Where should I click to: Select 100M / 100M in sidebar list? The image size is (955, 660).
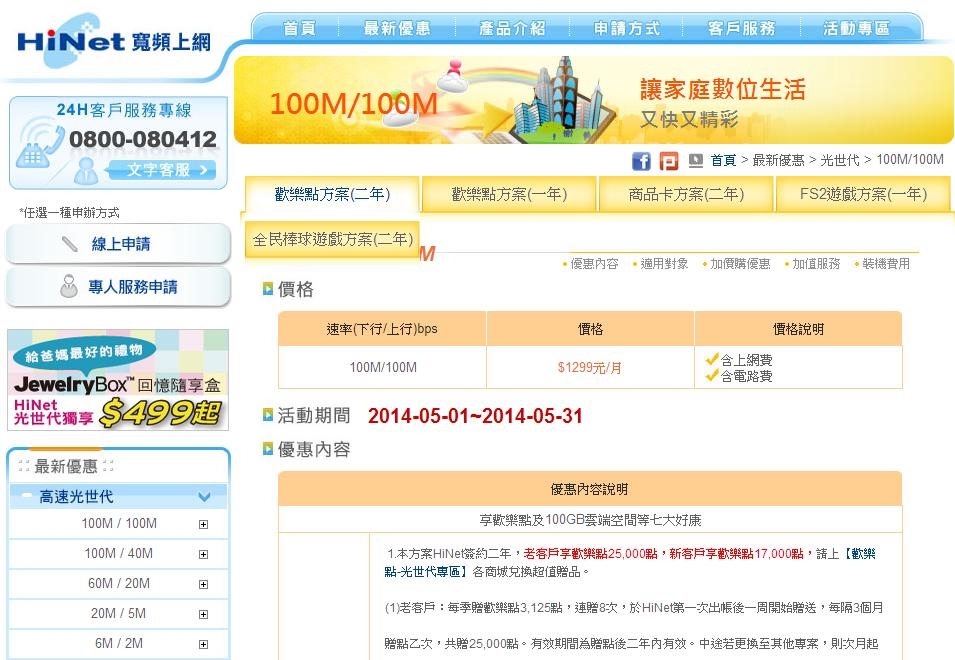pyautogui.click(x=119, y=524)
